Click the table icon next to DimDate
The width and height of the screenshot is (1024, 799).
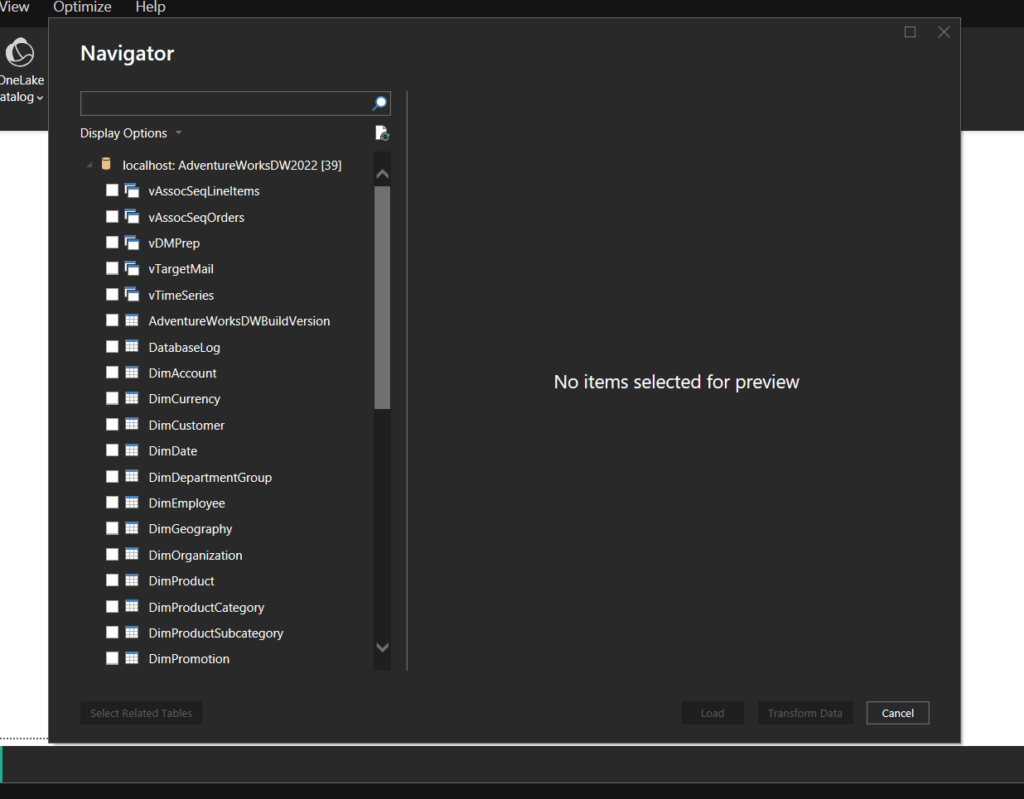(x=132, y=450)
